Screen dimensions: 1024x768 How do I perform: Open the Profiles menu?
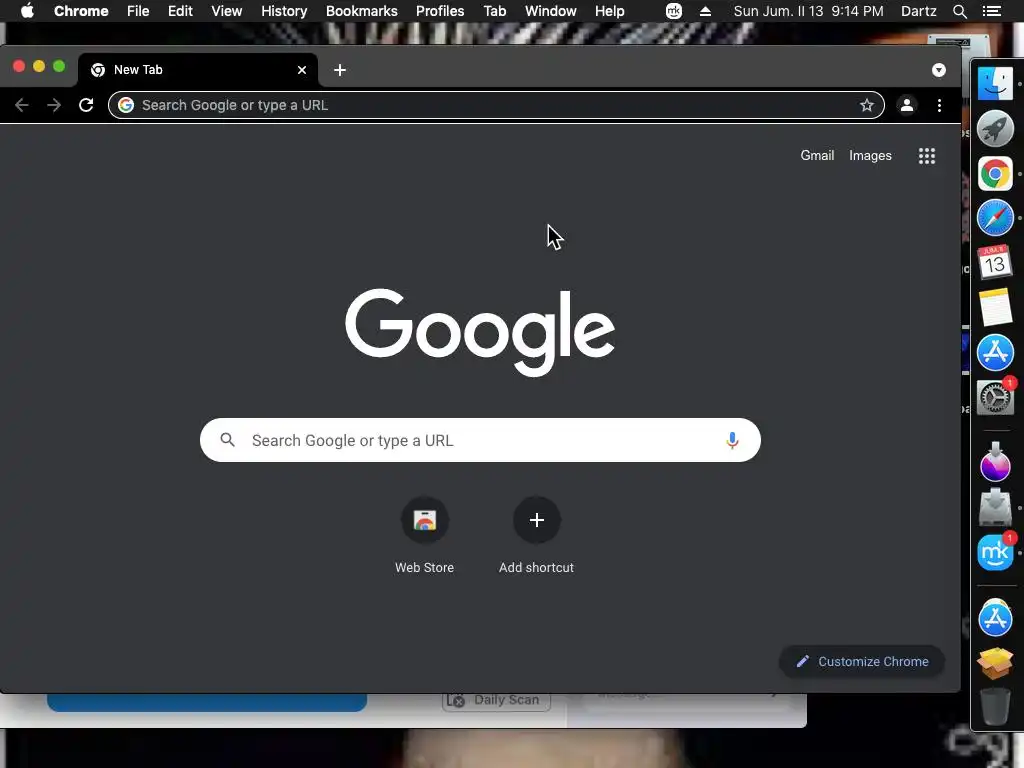pos(440,11)
